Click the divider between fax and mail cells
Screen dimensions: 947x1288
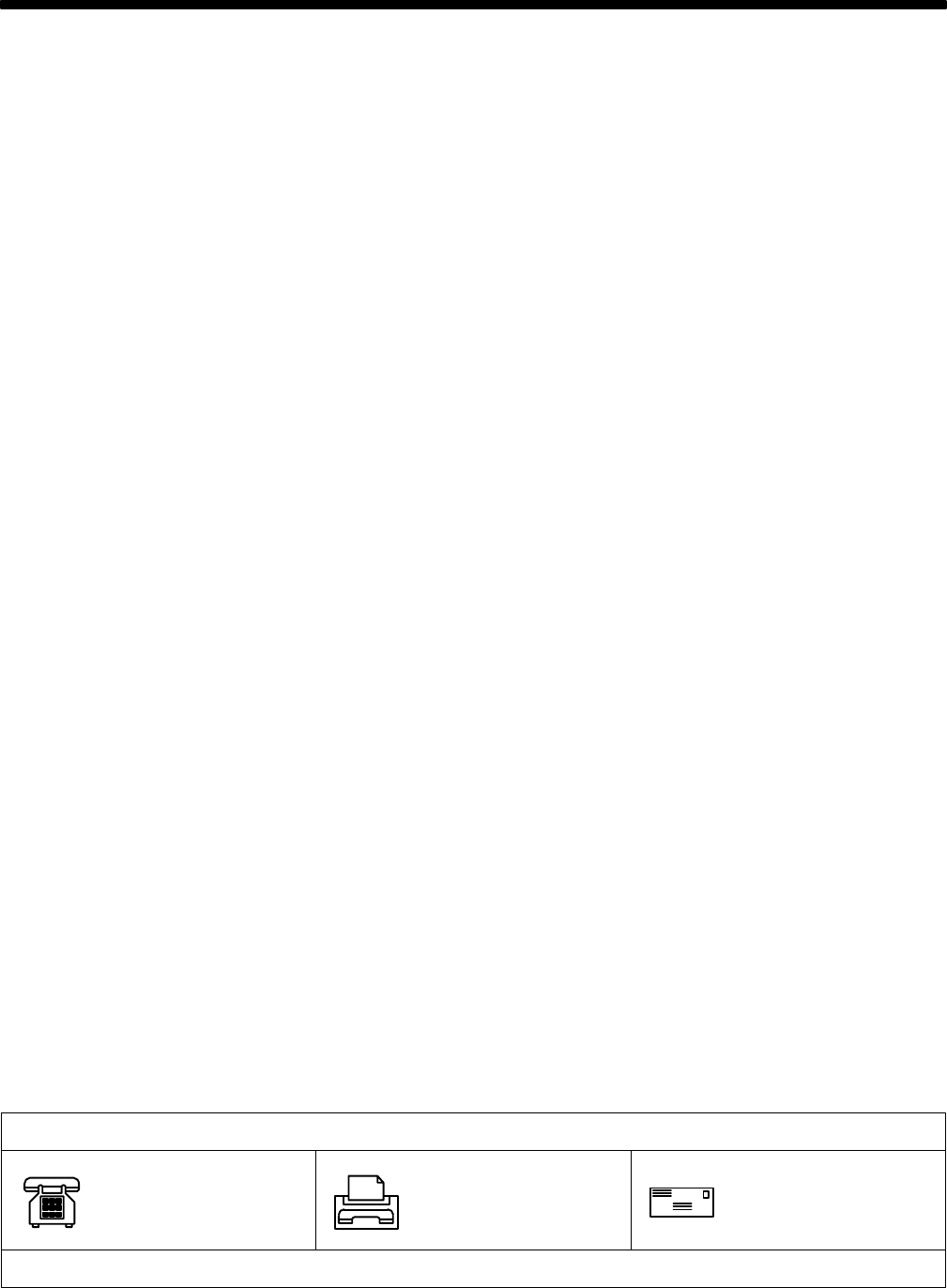(631, 1201)
